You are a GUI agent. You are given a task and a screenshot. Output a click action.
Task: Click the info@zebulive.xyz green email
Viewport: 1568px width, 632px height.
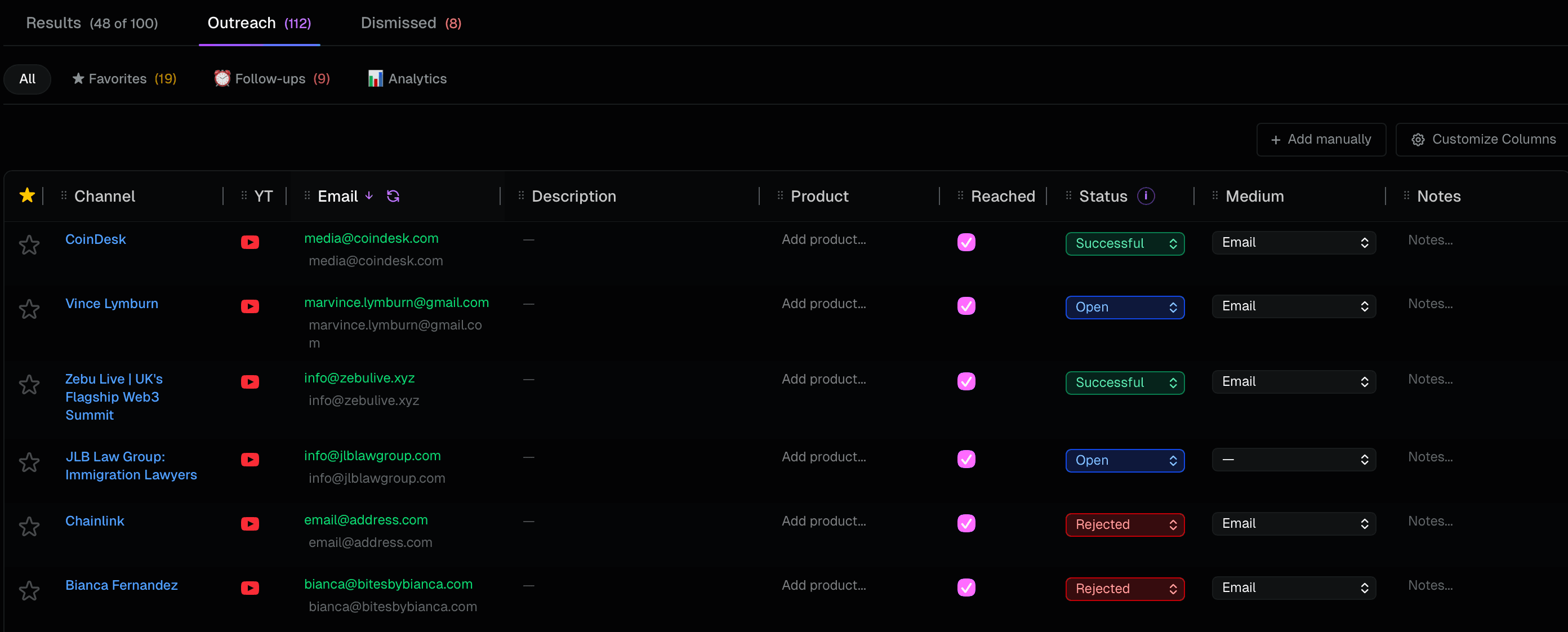359,377
